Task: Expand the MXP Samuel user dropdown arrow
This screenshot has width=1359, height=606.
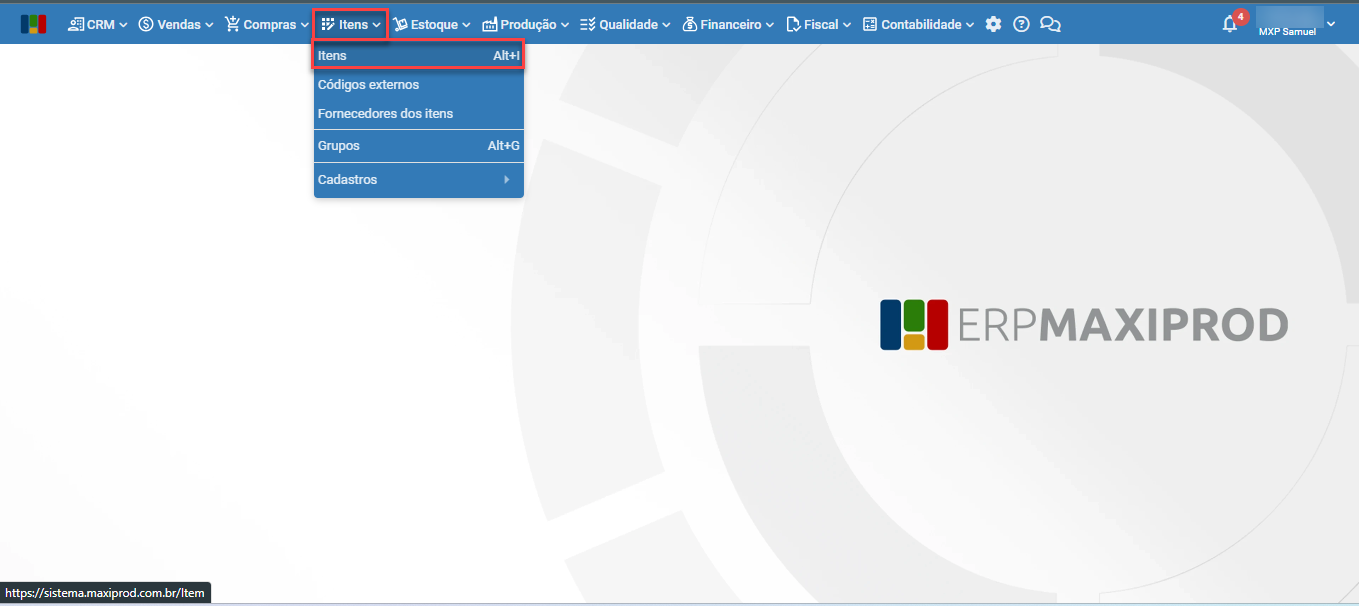Action: [x=1331, y=24]
